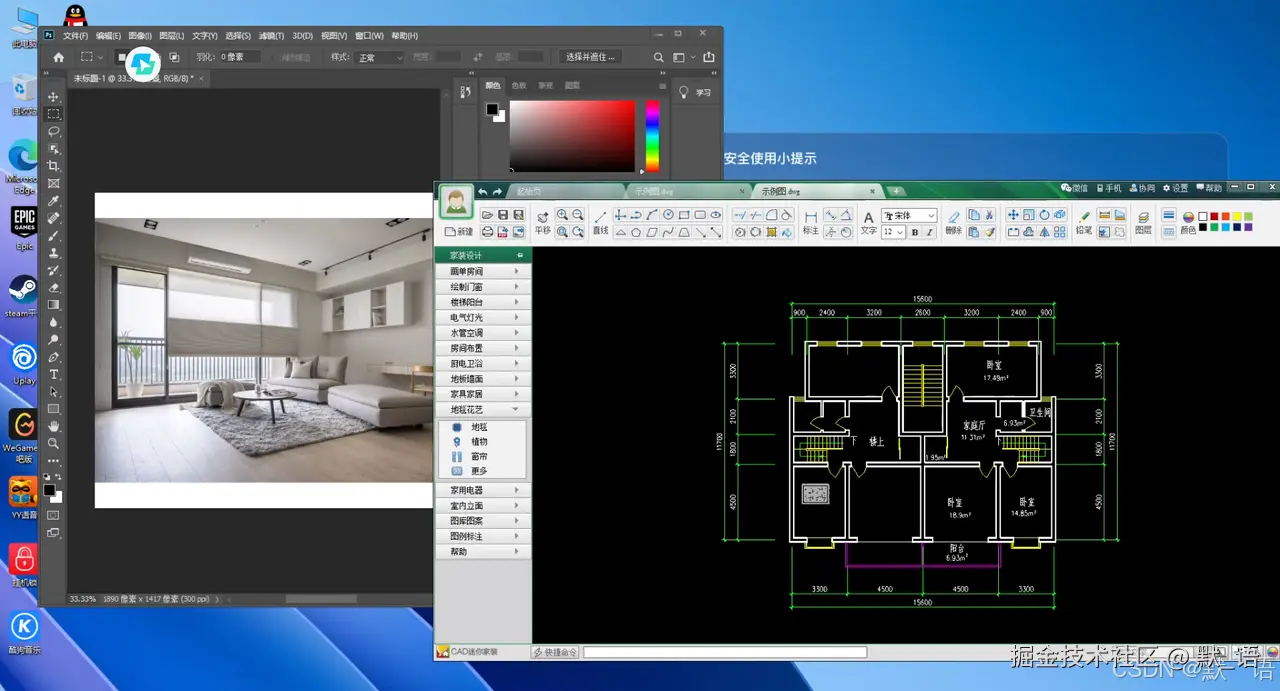Toggle Bold text in CAD toolbar
The image size is (1280, 691).
pos(915,232)
